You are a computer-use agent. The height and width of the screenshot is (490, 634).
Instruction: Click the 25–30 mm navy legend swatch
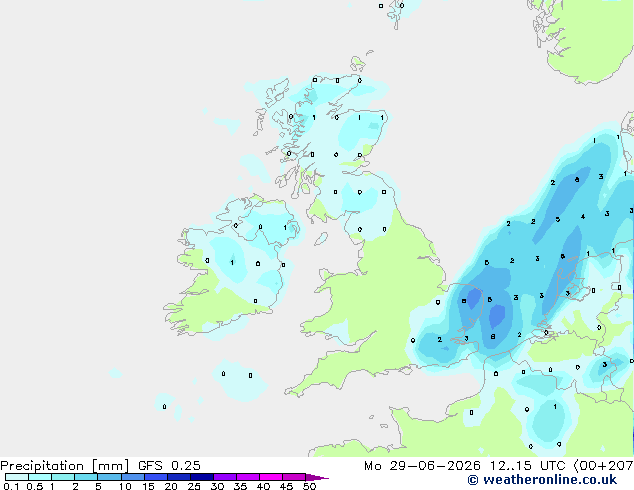pyautogui.click(x=201, y=477)
